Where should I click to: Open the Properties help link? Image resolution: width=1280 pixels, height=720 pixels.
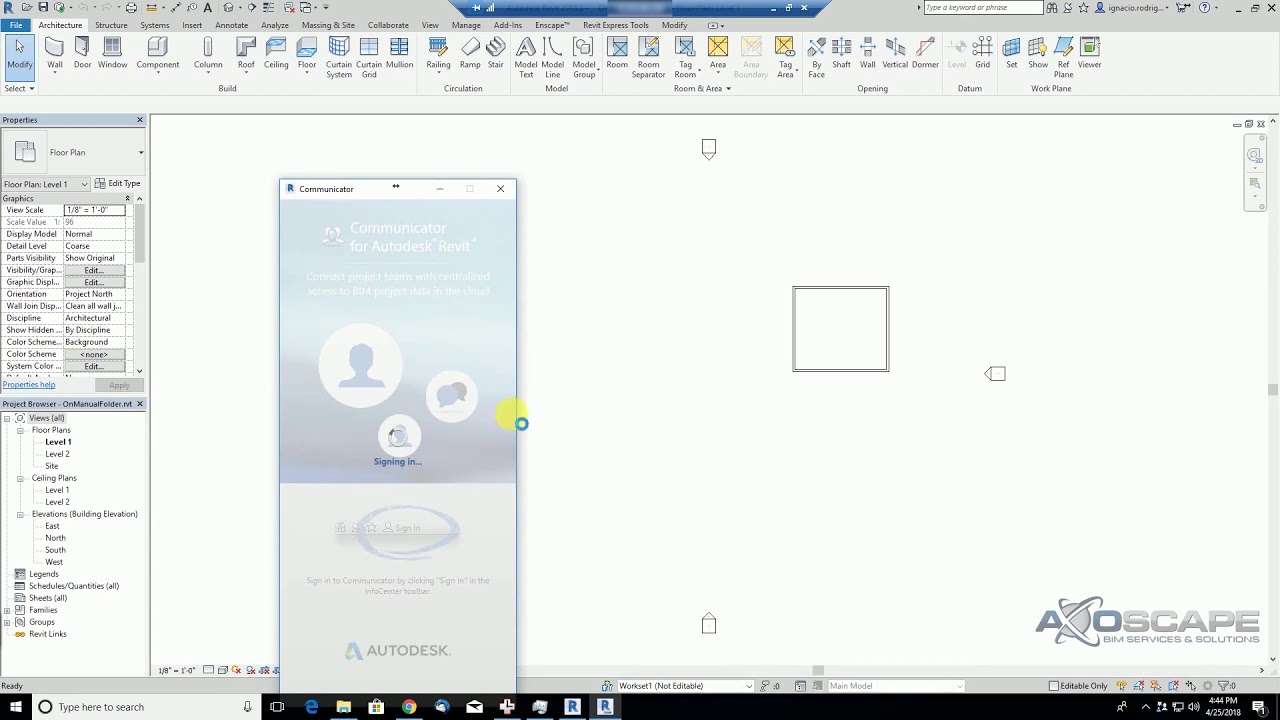29,385
